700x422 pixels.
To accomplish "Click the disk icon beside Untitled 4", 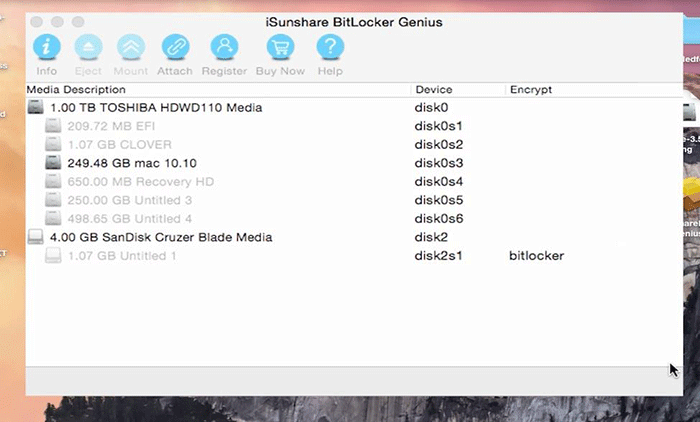I will pyautogui.click(x=53, y=218).
